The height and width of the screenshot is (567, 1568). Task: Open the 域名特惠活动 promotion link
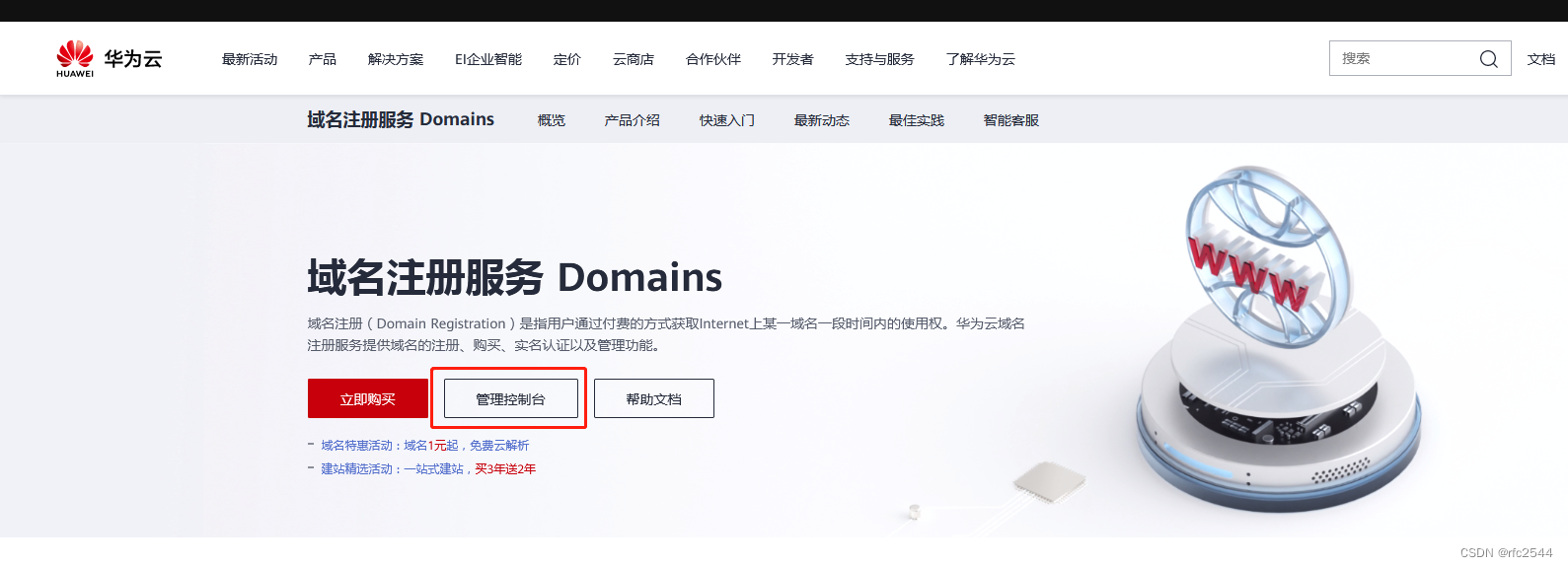(425, 446)
